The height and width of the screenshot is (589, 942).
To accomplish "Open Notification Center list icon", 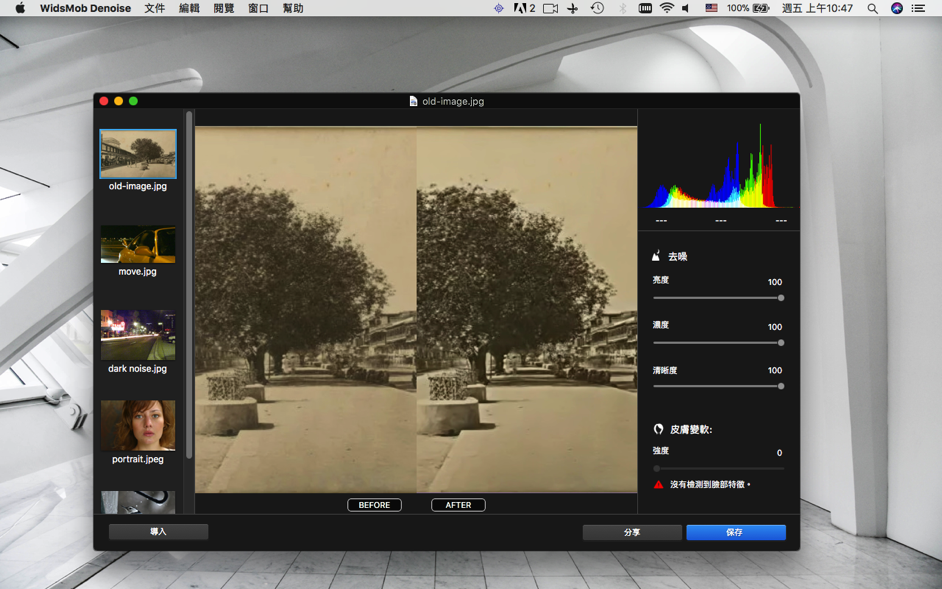I will pos(918,8).
